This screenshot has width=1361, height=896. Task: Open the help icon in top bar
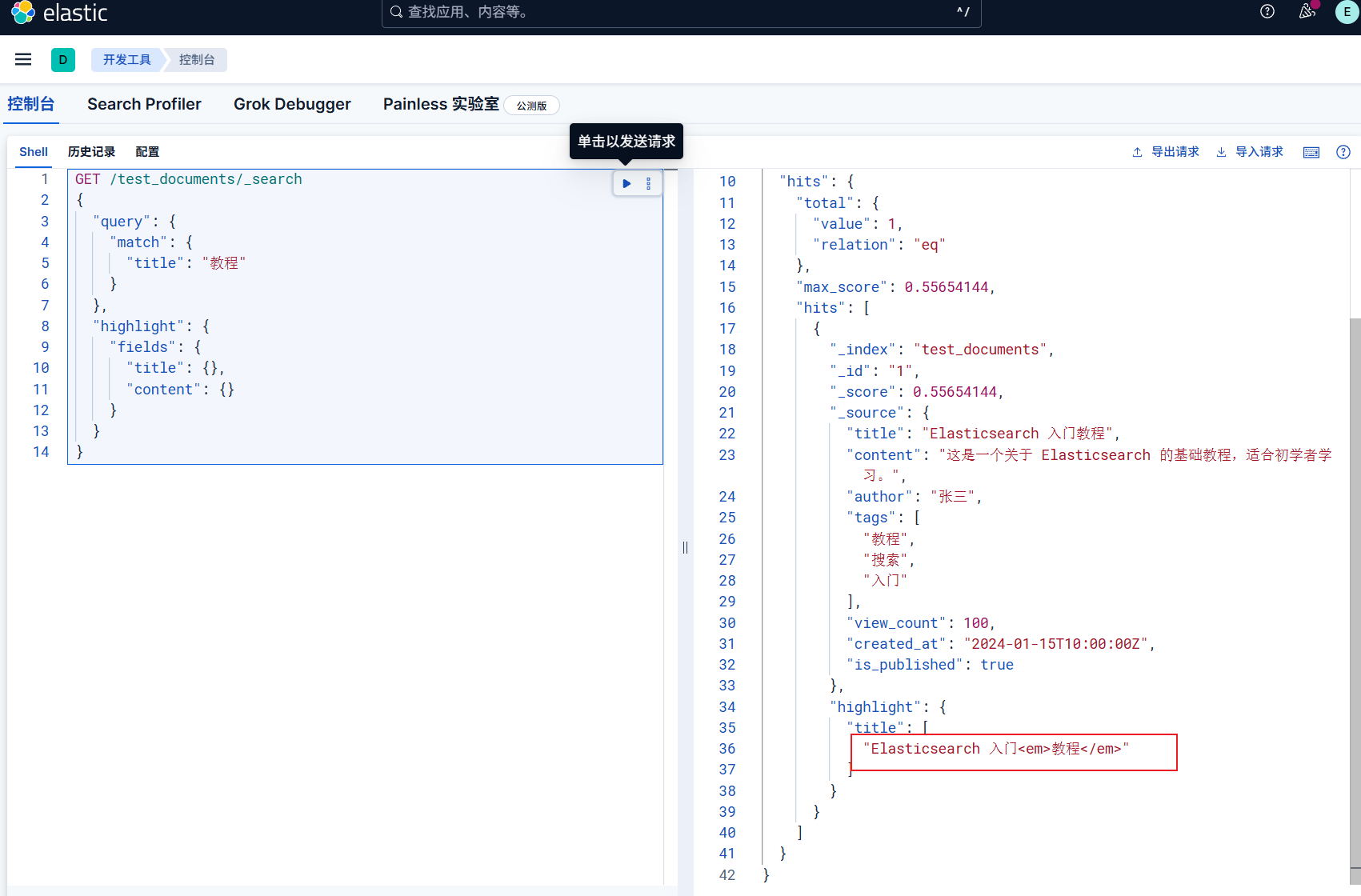click(1267, 11)
